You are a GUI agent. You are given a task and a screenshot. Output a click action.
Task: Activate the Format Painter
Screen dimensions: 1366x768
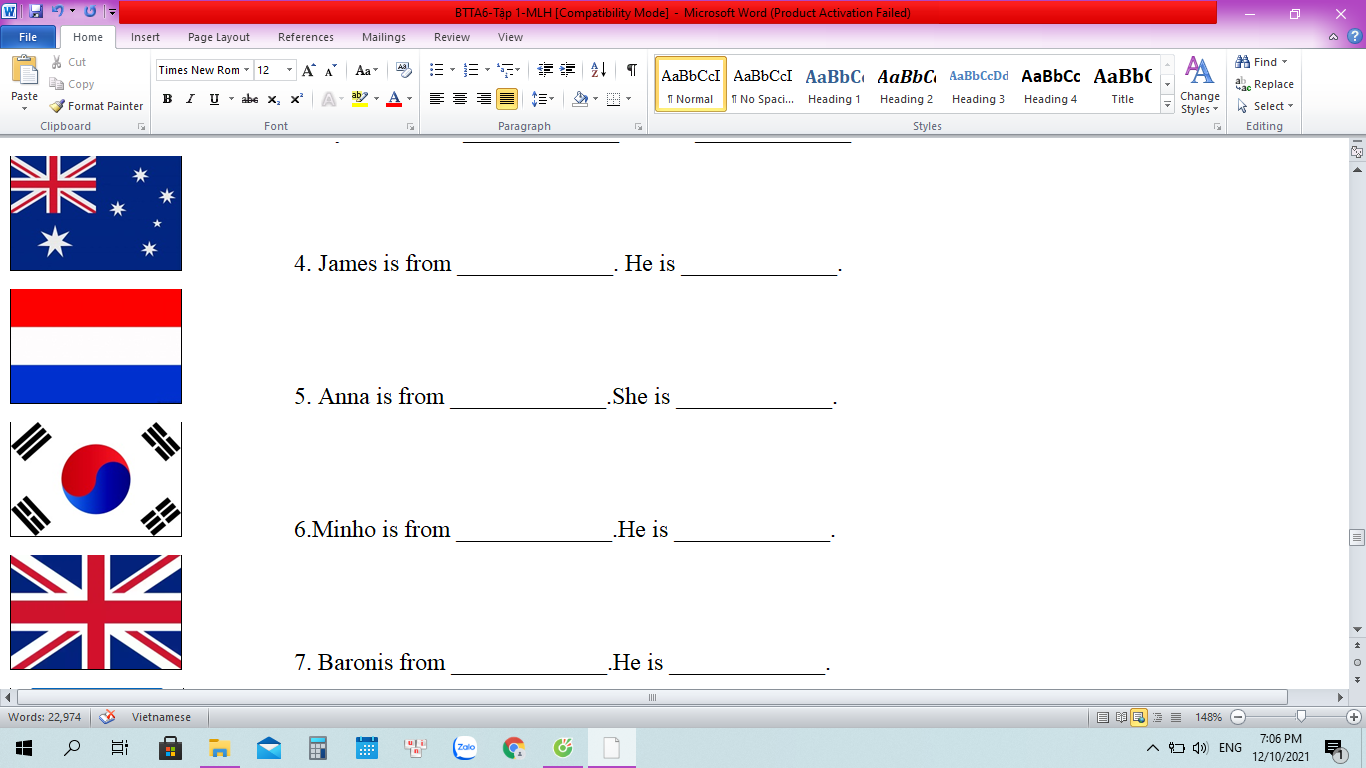96,106
